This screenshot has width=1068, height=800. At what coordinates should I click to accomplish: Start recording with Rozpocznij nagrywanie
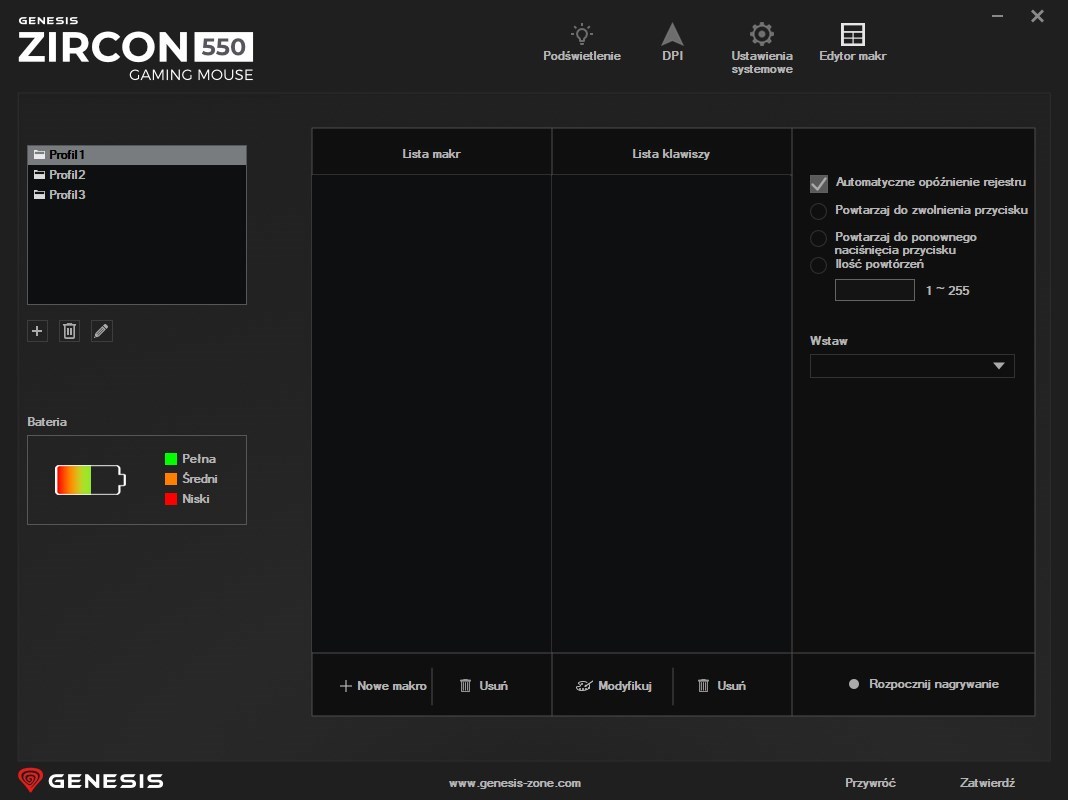[924, 684]
